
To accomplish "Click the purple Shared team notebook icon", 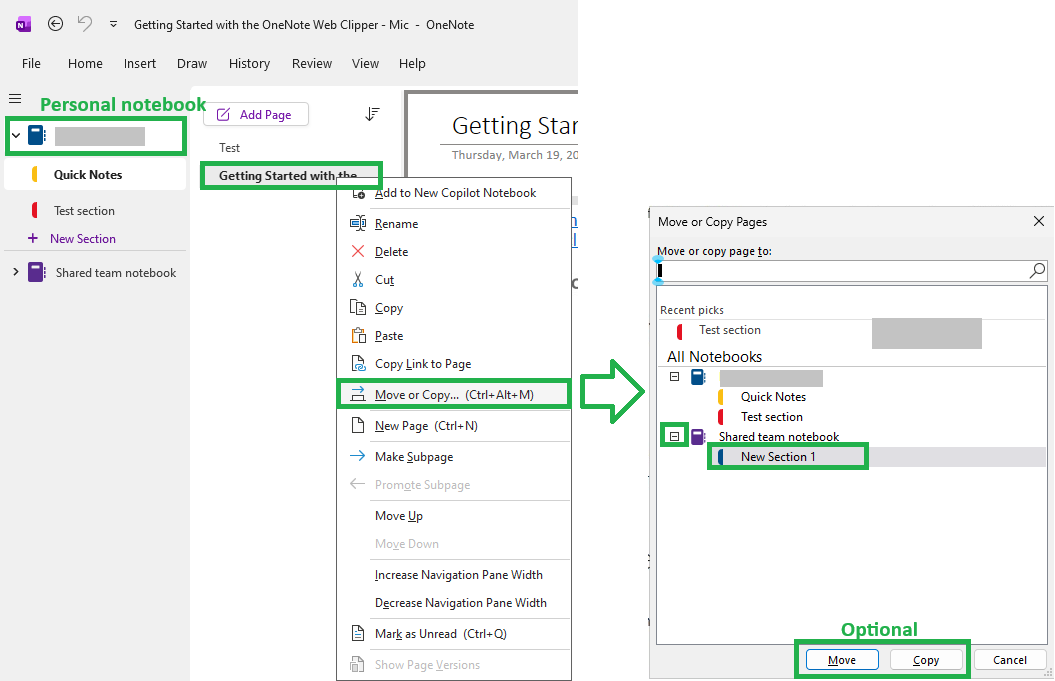I will coord(36,272).
